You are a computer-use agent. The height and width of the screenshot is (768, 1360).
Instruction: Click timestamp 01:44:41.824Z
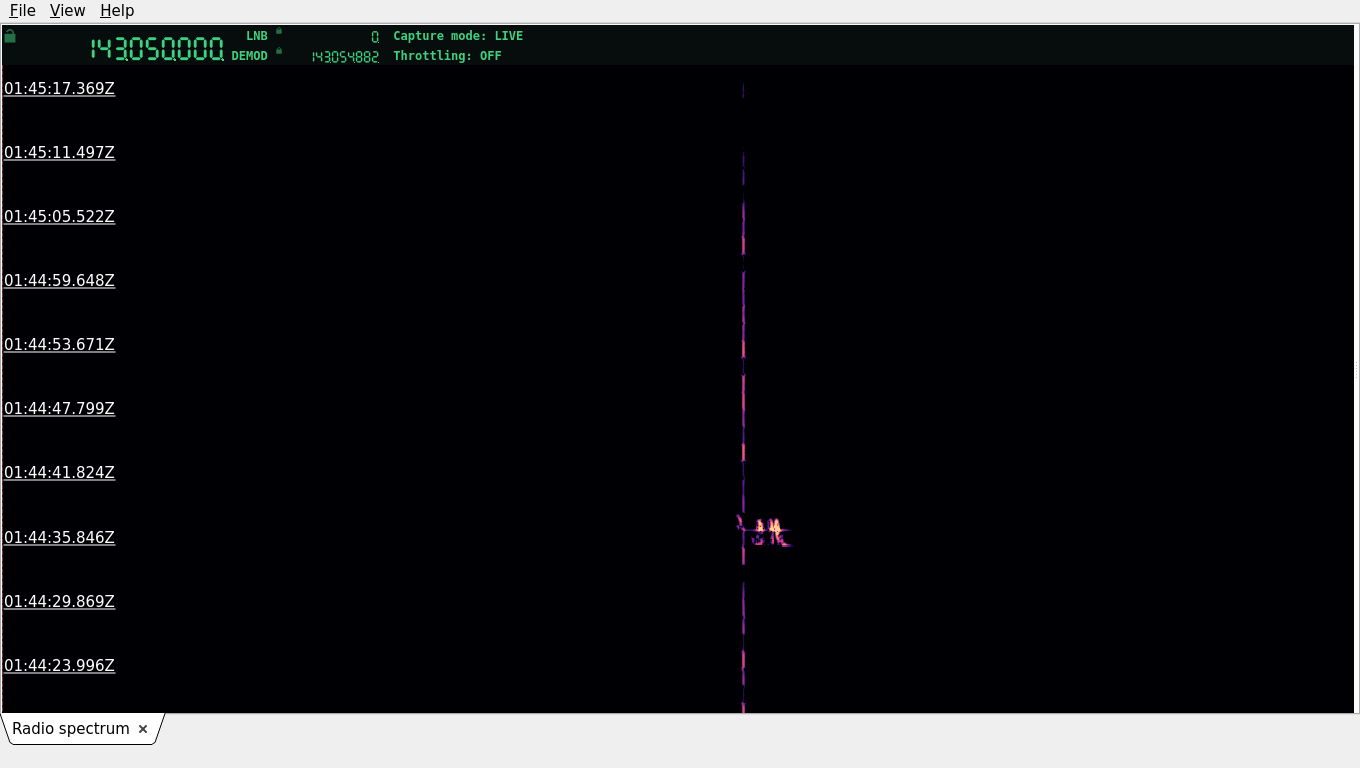pos(59,473)
